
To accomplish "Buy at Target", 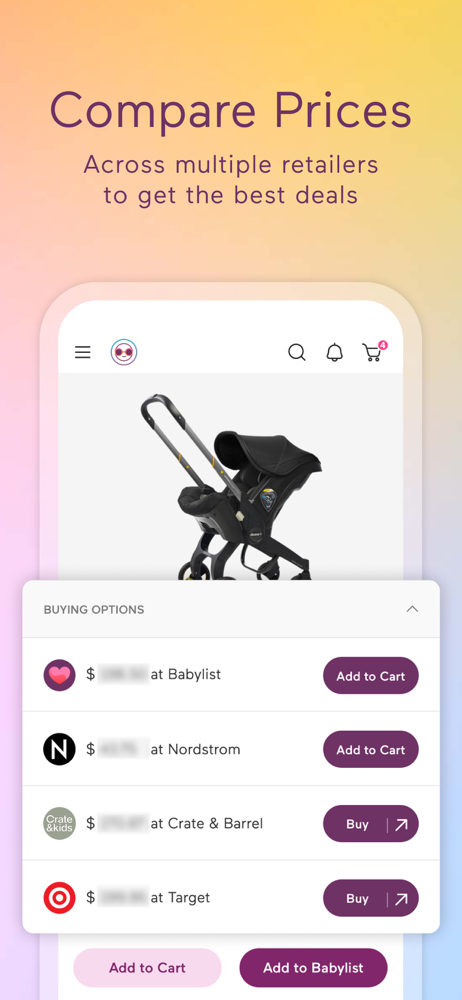I will click(x=371, y=898).
